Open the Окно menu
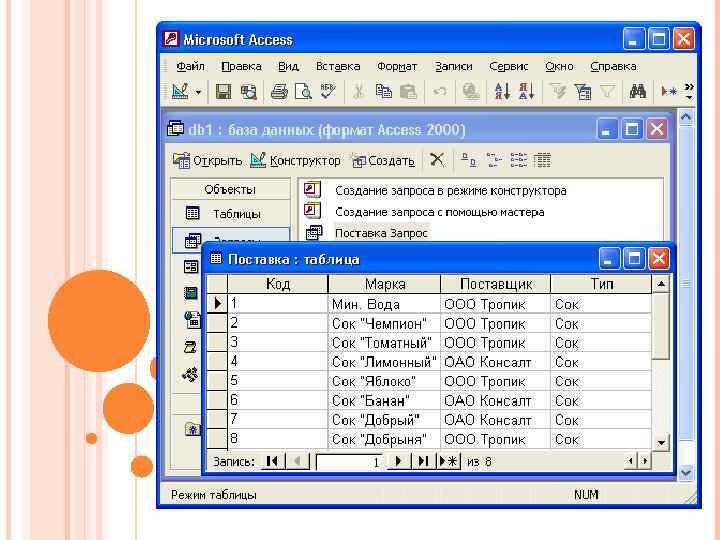Image resolution: width=720 pixels, height=540 pixels. pos(559,67)
